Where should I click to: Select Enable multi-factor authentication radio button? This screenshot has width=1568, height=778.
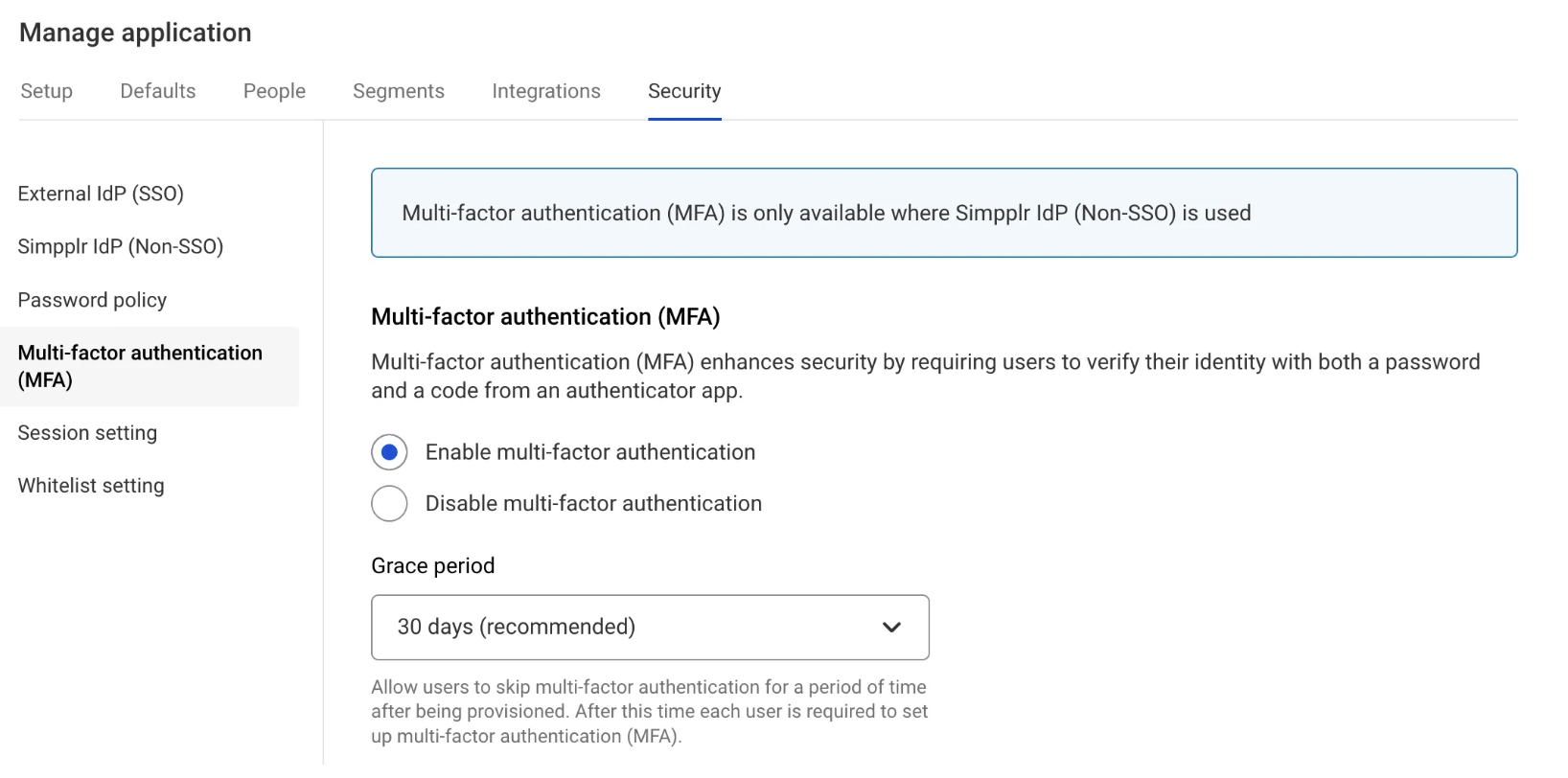pos(389,452)
